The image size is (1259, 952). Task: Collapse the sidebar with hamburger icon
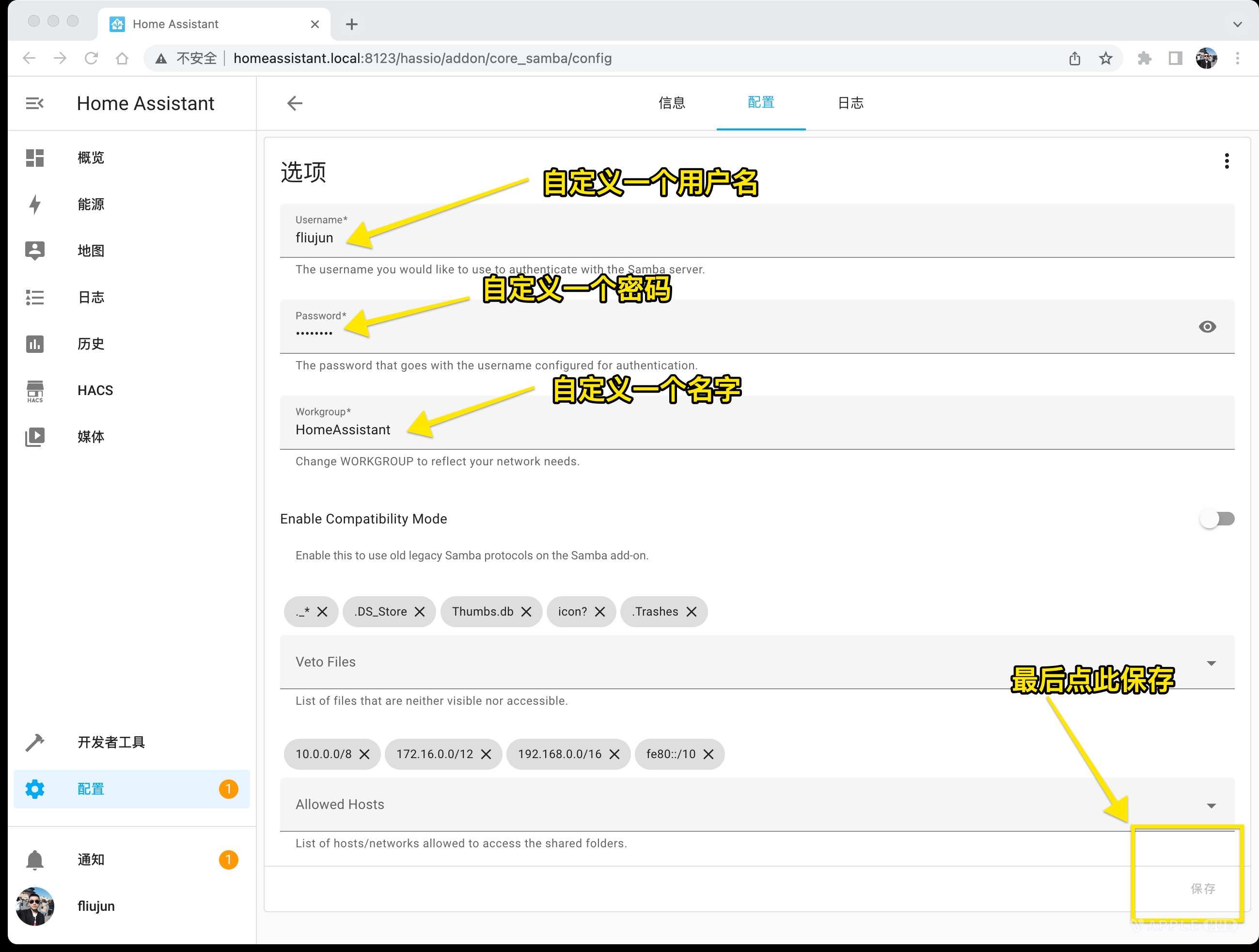pyautogui.click(x=35, y=103)
